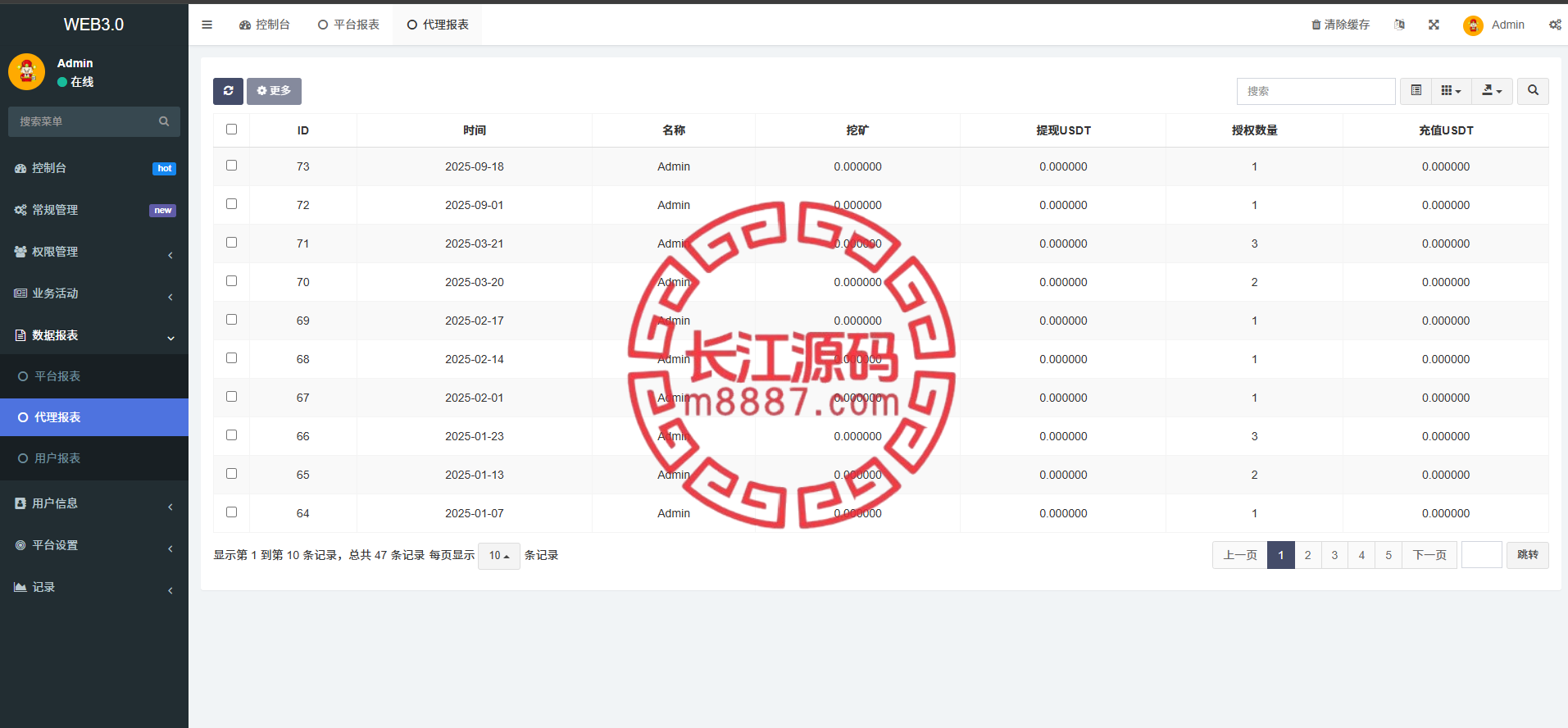Go to page 3
1568x728 pixels.
tap(1334, 555)
